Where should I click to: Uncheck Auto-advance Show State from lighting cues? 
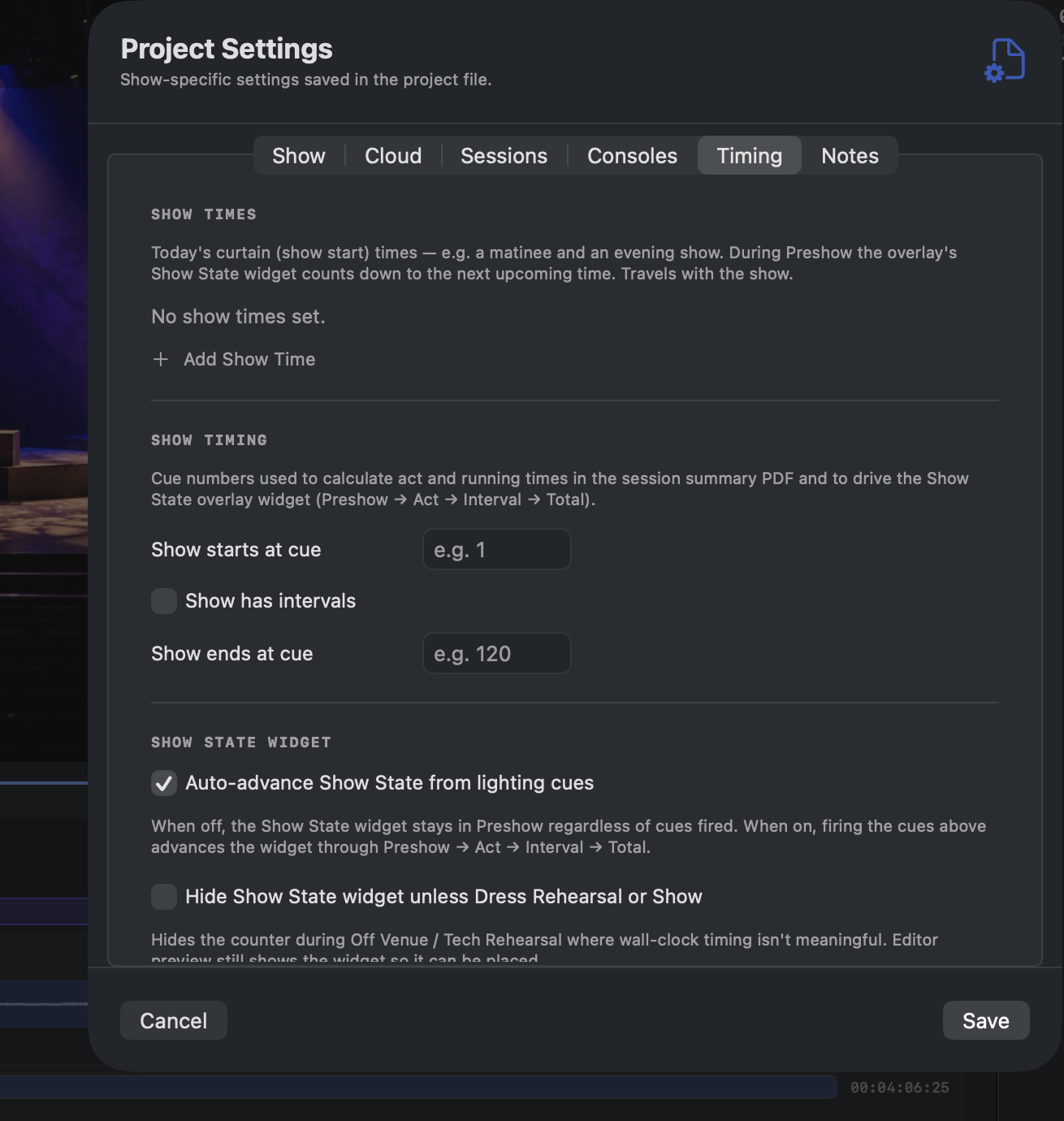pyautogui.click(x=164, y=783)
